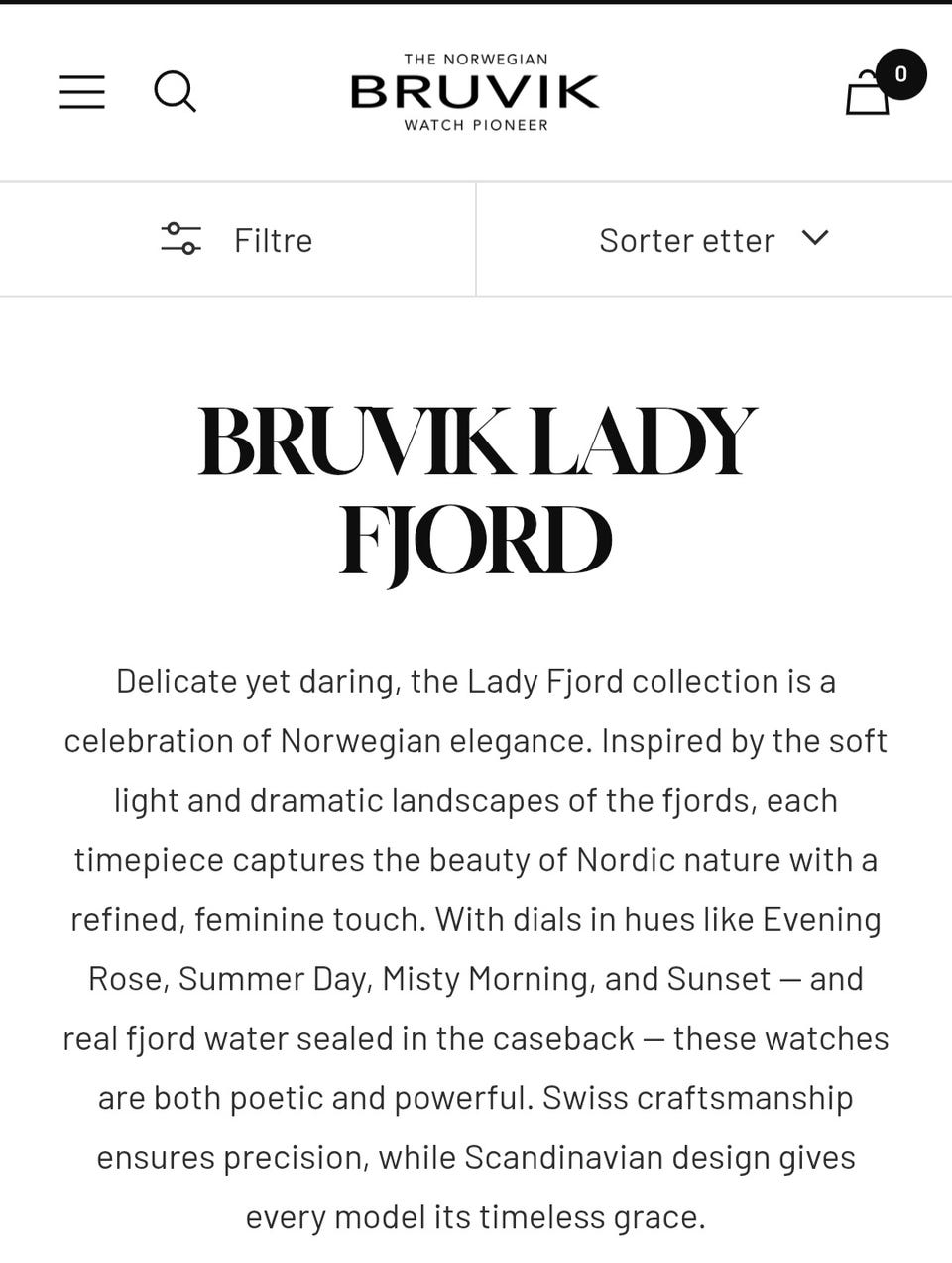Click the 'Evening' dial color text
The height and width of the screenshot is (1263, 952).
(x=821, y=920)
